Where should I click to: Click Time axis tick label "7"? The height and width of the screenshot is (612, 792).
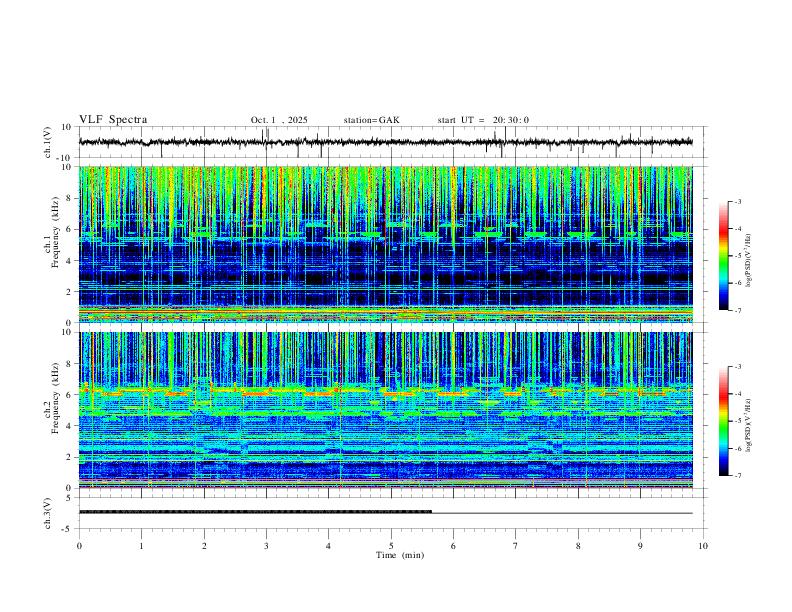tap(516, 546)
